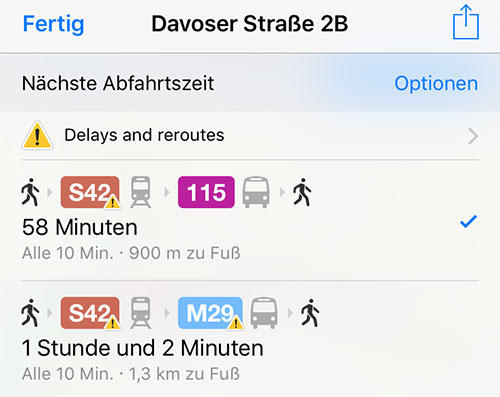Viewport: 500px width, 397px height.
Task: Tap the purple 115 bus line badge
Action: [x=206, y=192]
